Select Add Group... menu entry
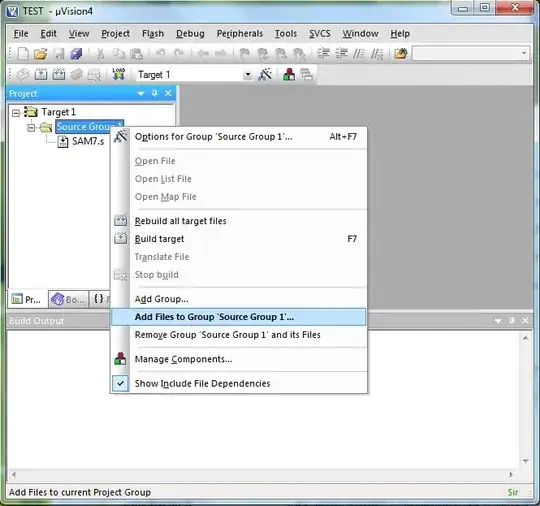This screenshot has width=540, height=506. pyautogui.click(x=238, y=299)
